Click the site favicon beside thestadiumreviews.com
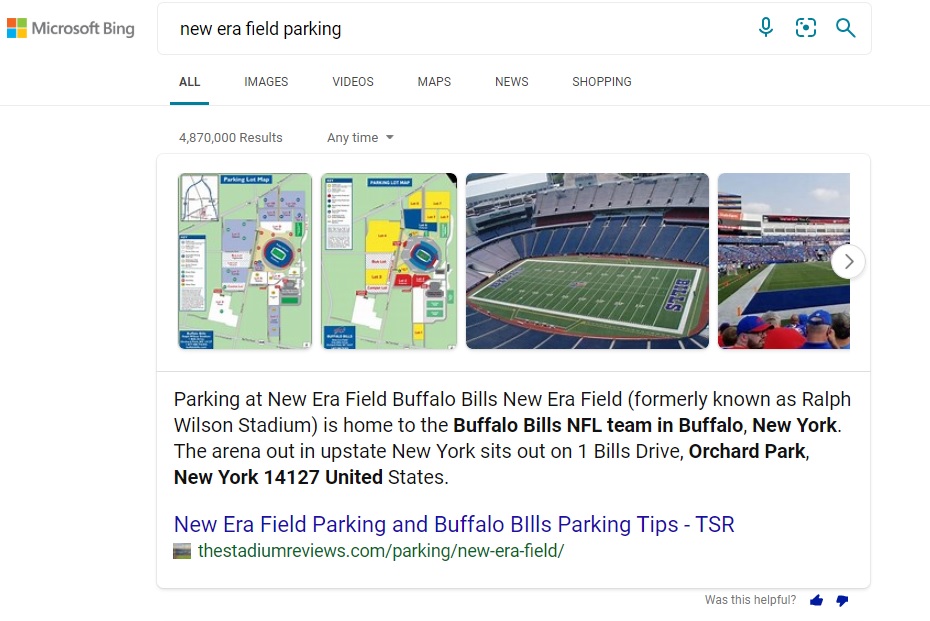Image resolution: width=930 pixels, height=621 pixels. tap(182, 551)
